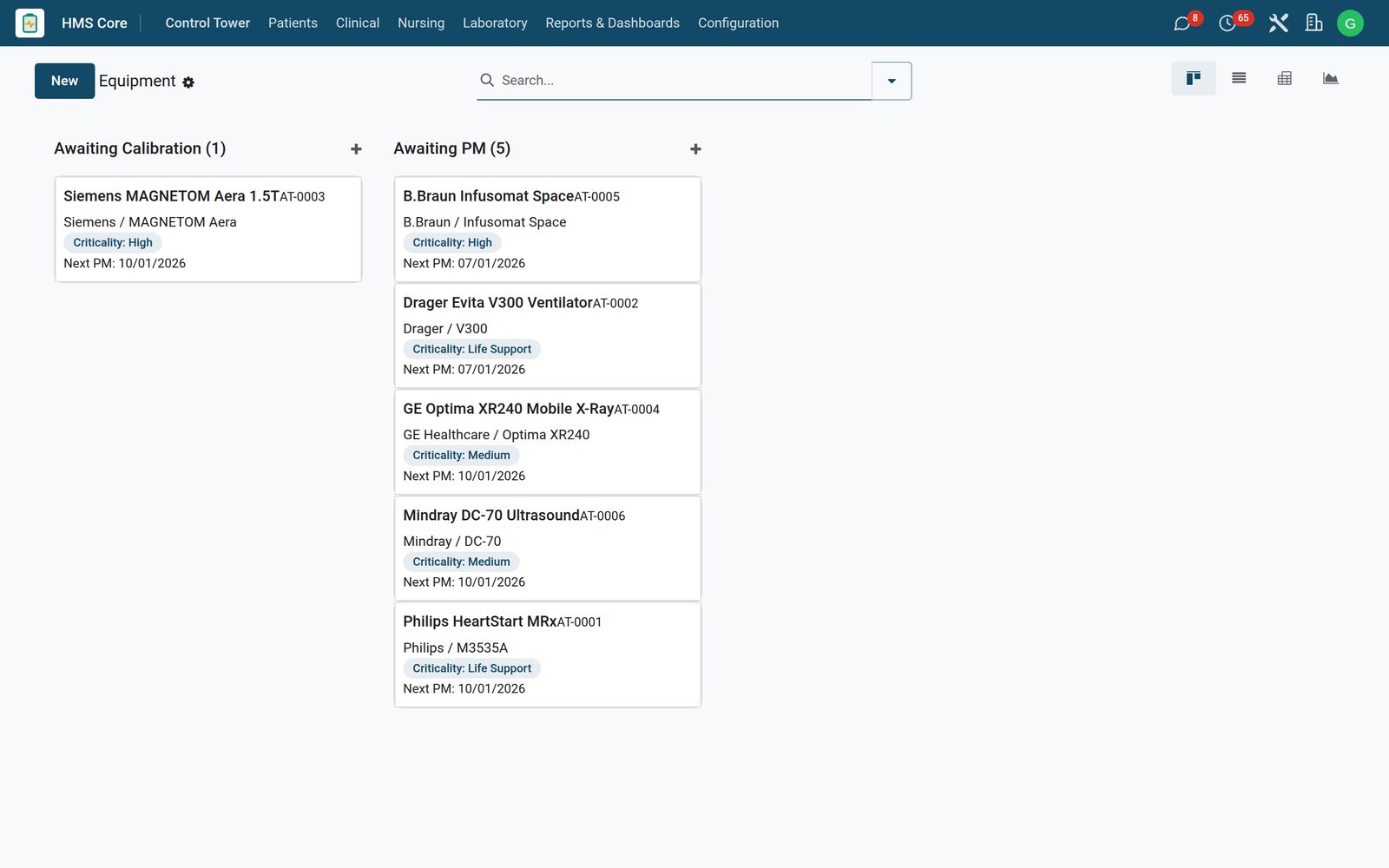The width and height of the screenshot is (1389, 868).
Task: Open the green G user avatar
Action: [x=1350, y=23]
